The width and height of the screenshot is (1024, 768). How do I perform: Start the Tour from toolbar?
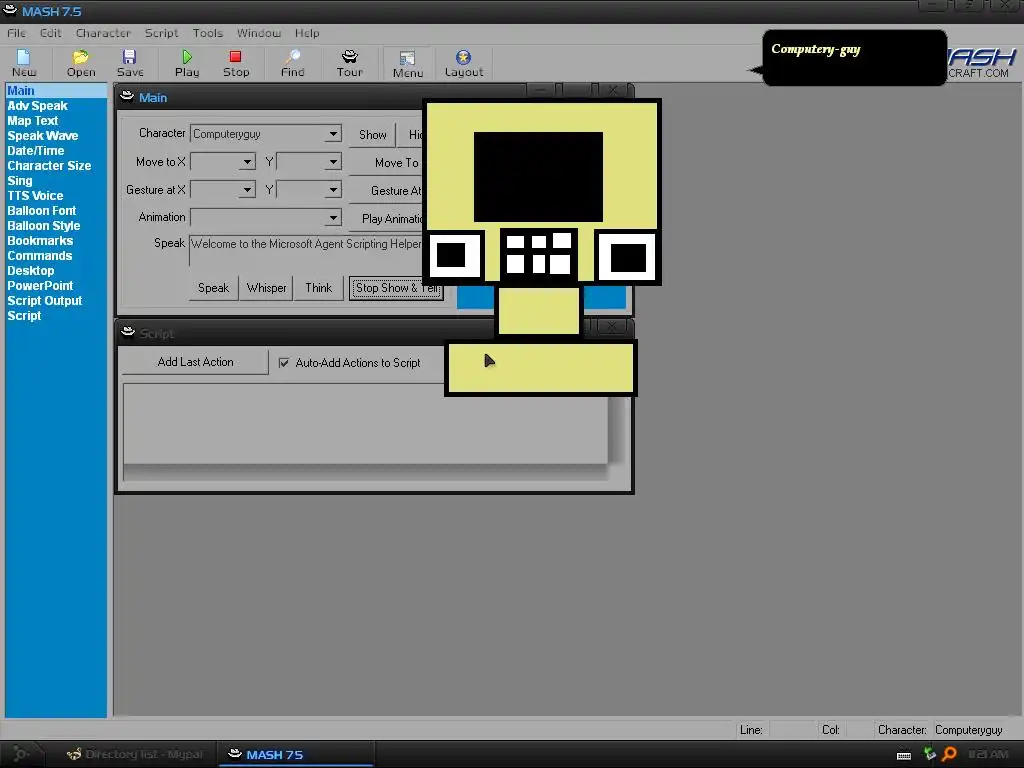[349, 63]
